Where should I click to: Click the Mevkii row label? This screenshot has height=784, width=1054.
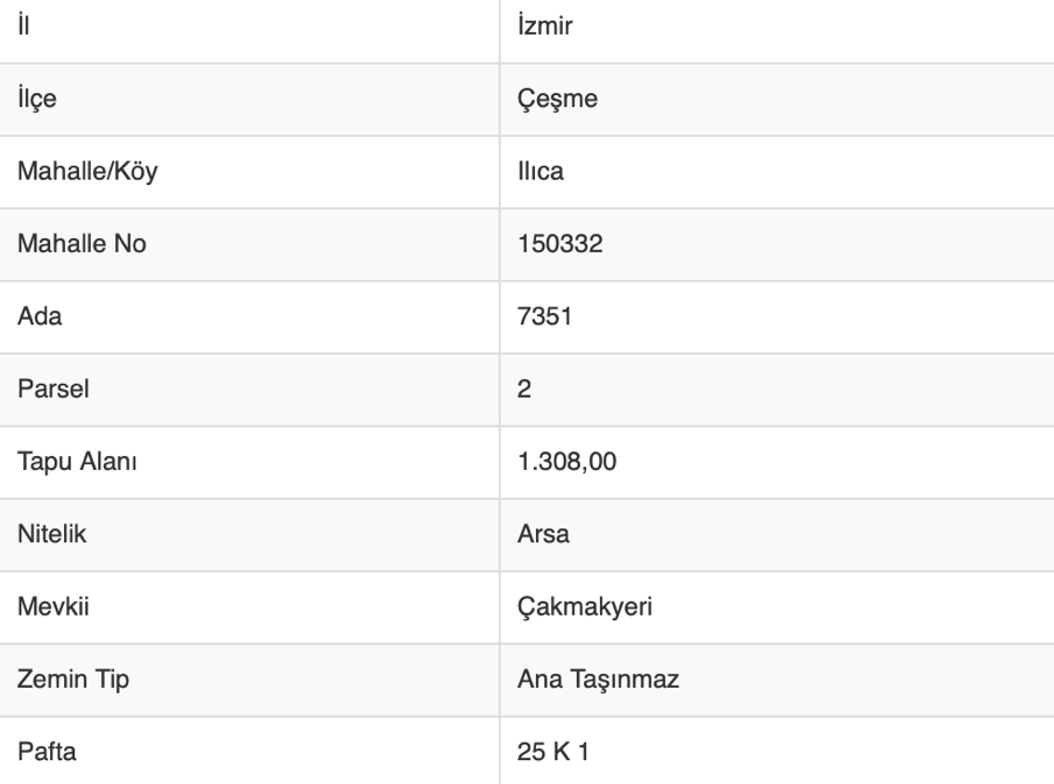pyautogui.click(x=53, y=607)
